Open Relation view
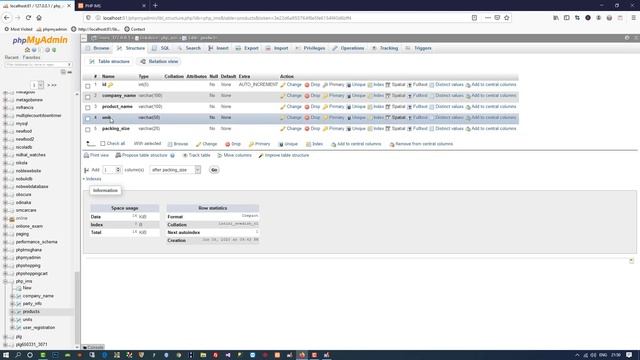Viewport: 640px width, 360px height. [x=159, y=62]
